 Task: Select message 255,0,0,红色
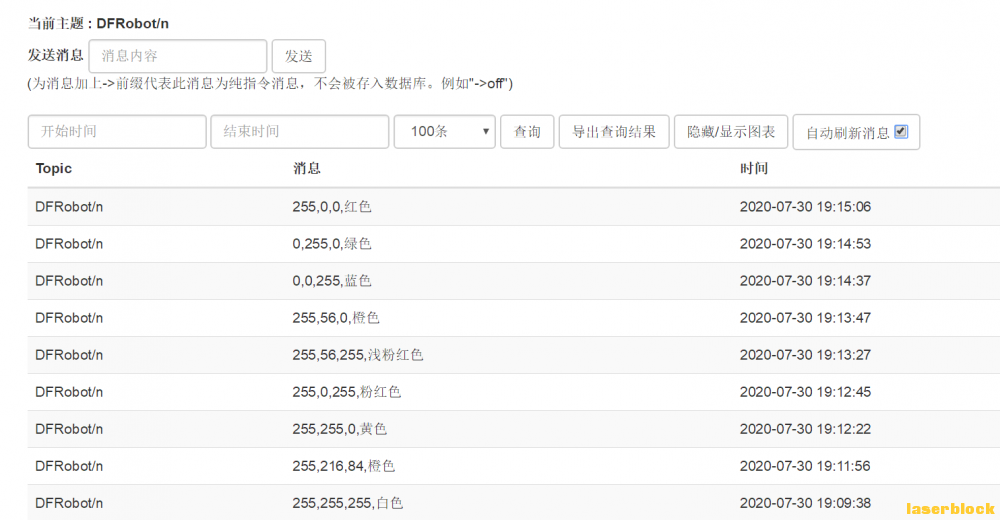(332, 207)
